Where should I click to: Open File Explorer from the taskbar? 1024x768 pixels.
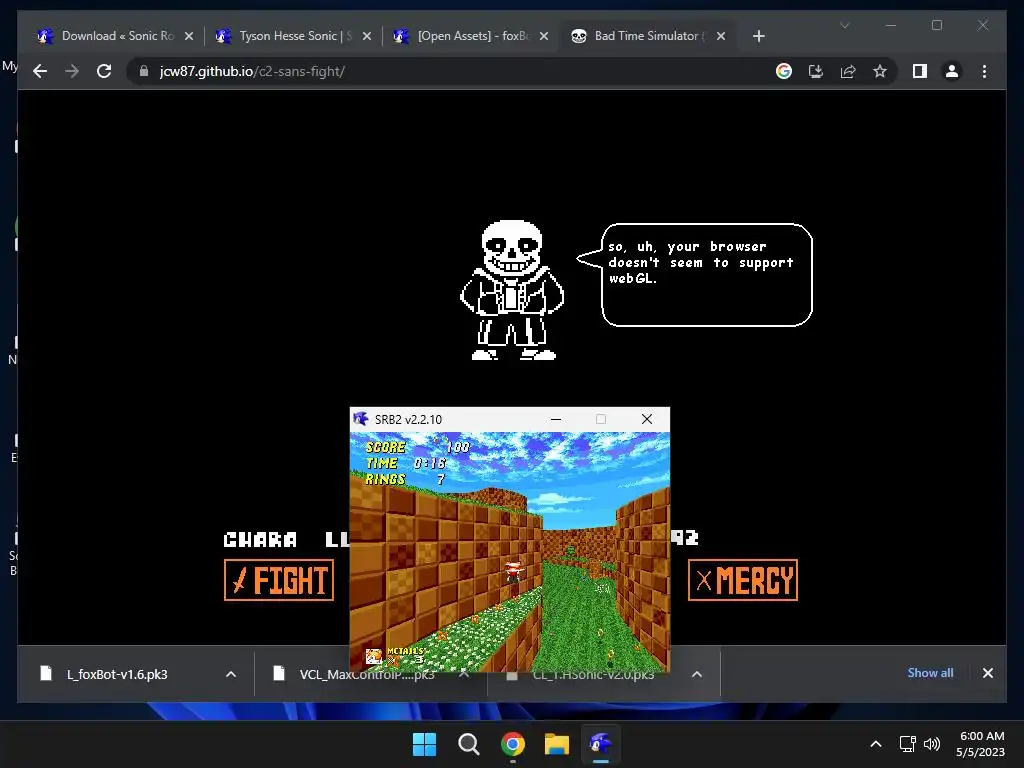pyautogui.click(x=557, y=744)
